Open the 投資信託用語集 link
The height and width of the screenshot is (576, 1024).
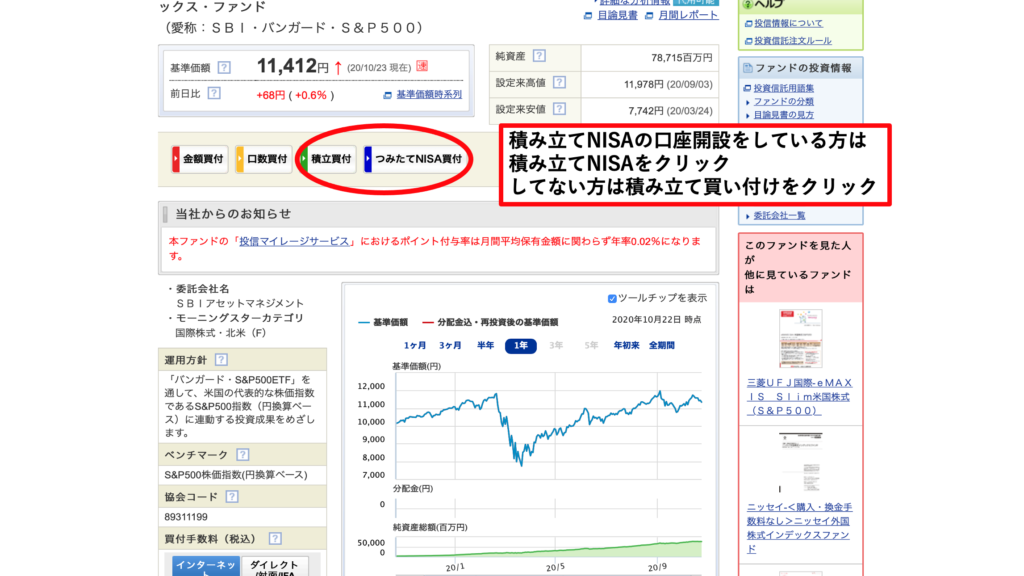pos(784,88)
